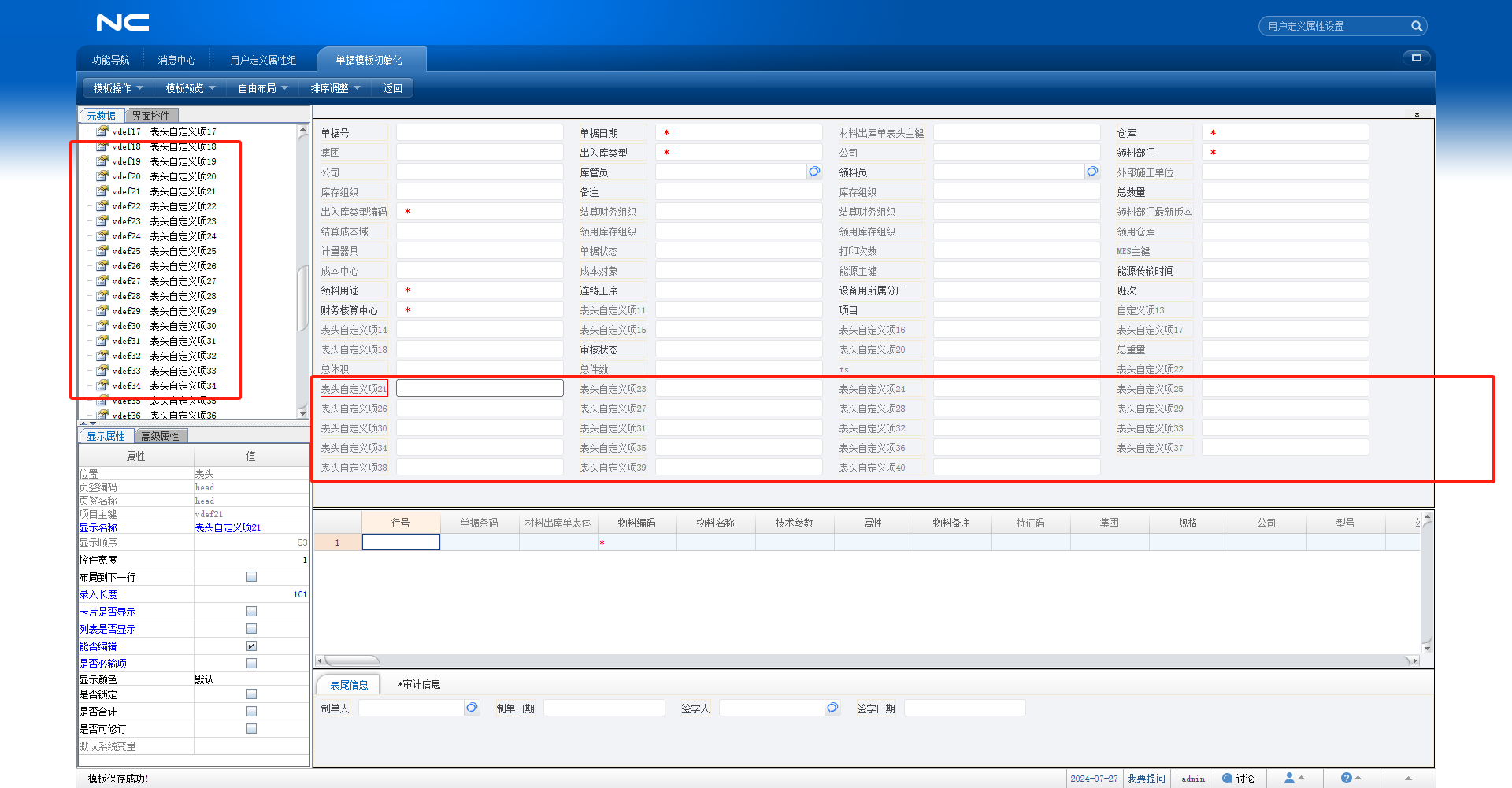This screenshot has height=788, width=1512.
Task: Select 元数据 tab
Action: [x=101, y=116]
